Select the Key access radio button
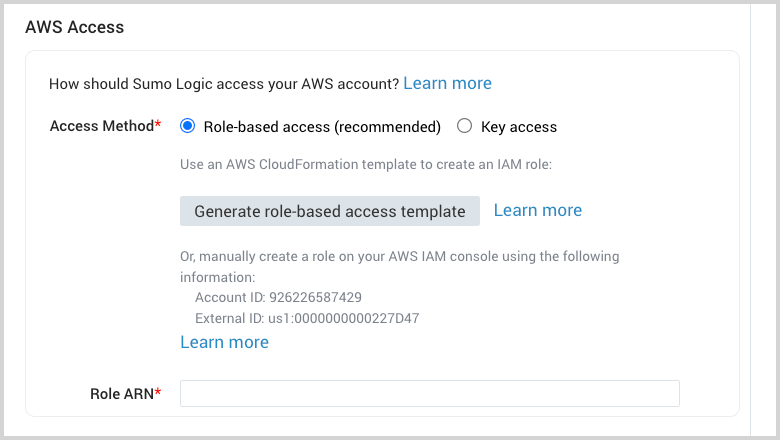 tap(464, 127)
